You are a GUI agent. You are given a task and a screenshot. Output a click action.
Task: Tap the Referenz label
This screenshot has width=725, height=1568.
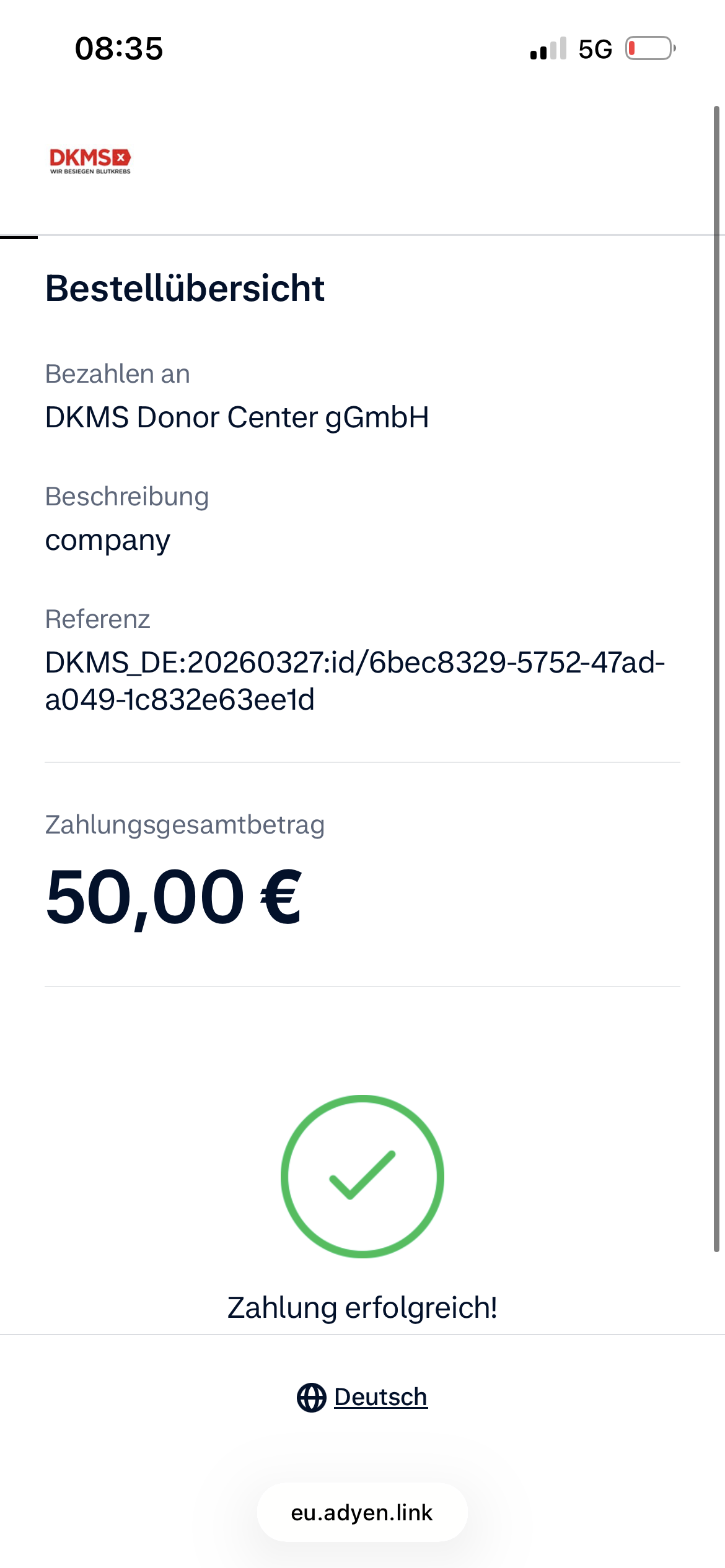point(97,619)
